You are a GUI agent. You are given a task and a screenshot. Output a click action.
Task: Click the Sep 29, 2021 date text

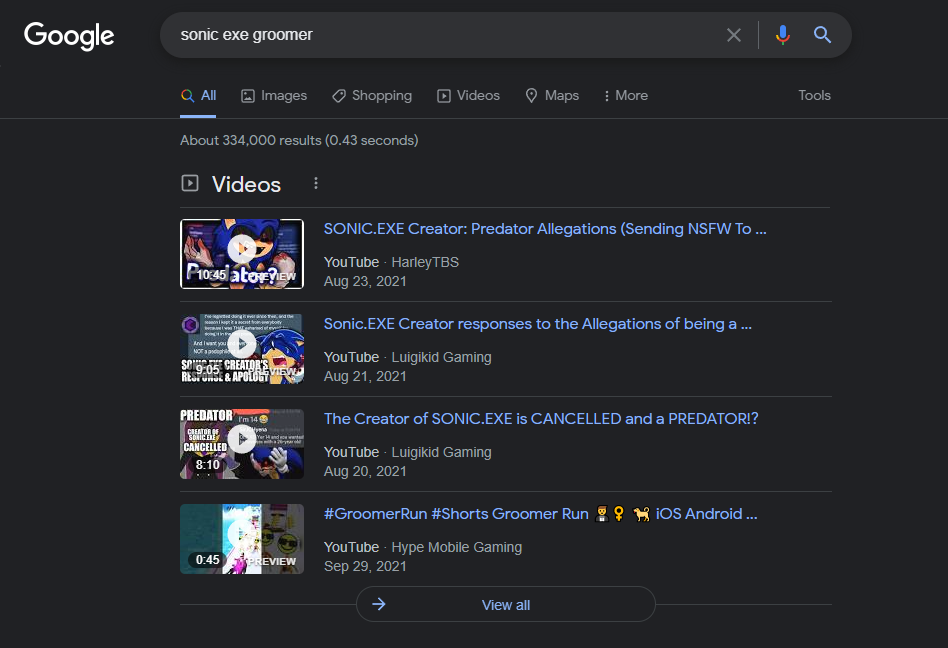pyautogui.click(x=365, y=566)
